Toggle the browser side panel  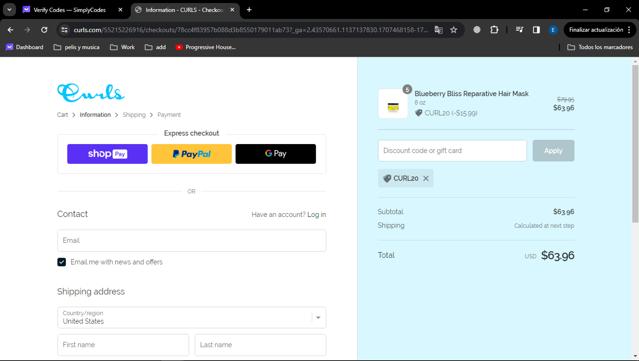coord(536,30)
